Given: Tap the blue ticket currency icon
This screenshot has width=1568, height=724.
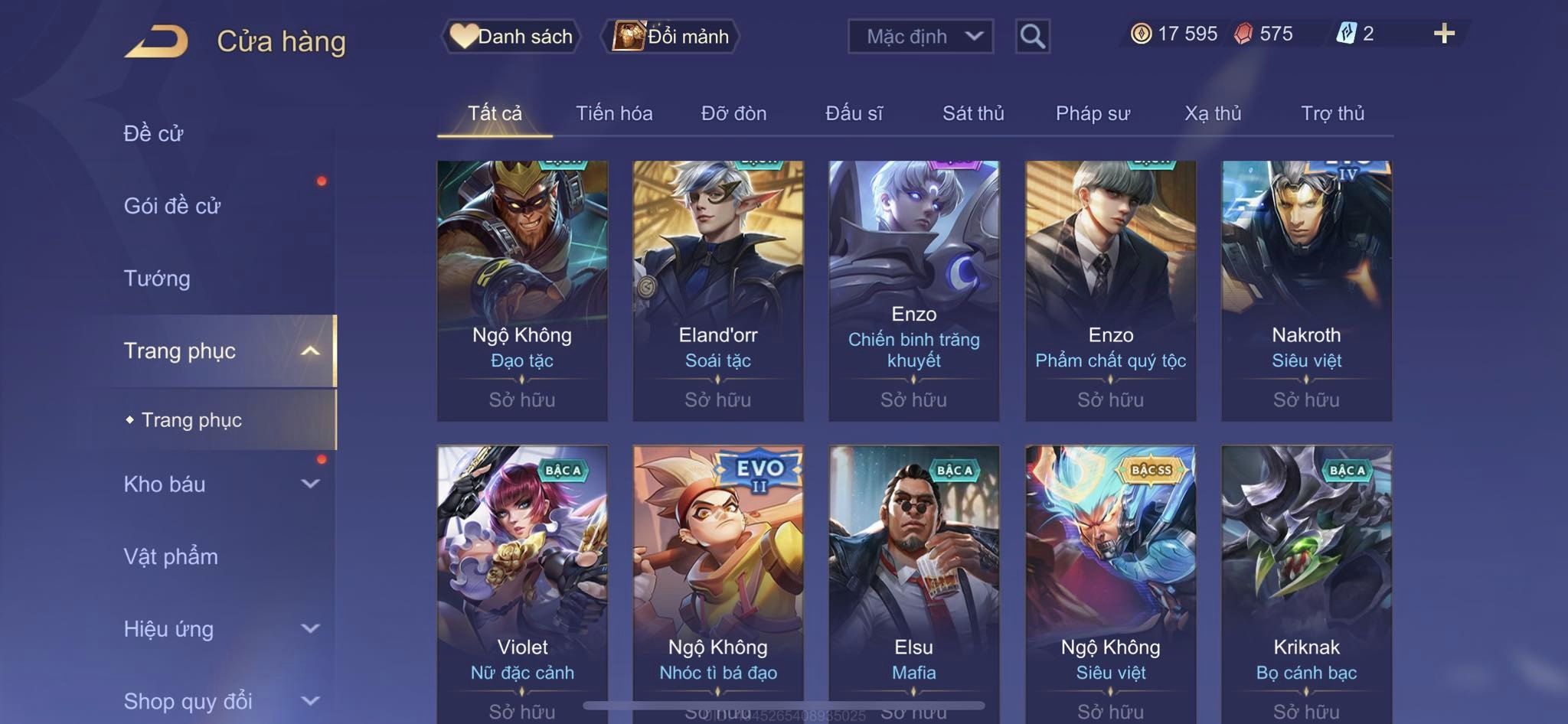Looking at the screenshot, I should click(1346, 34).
